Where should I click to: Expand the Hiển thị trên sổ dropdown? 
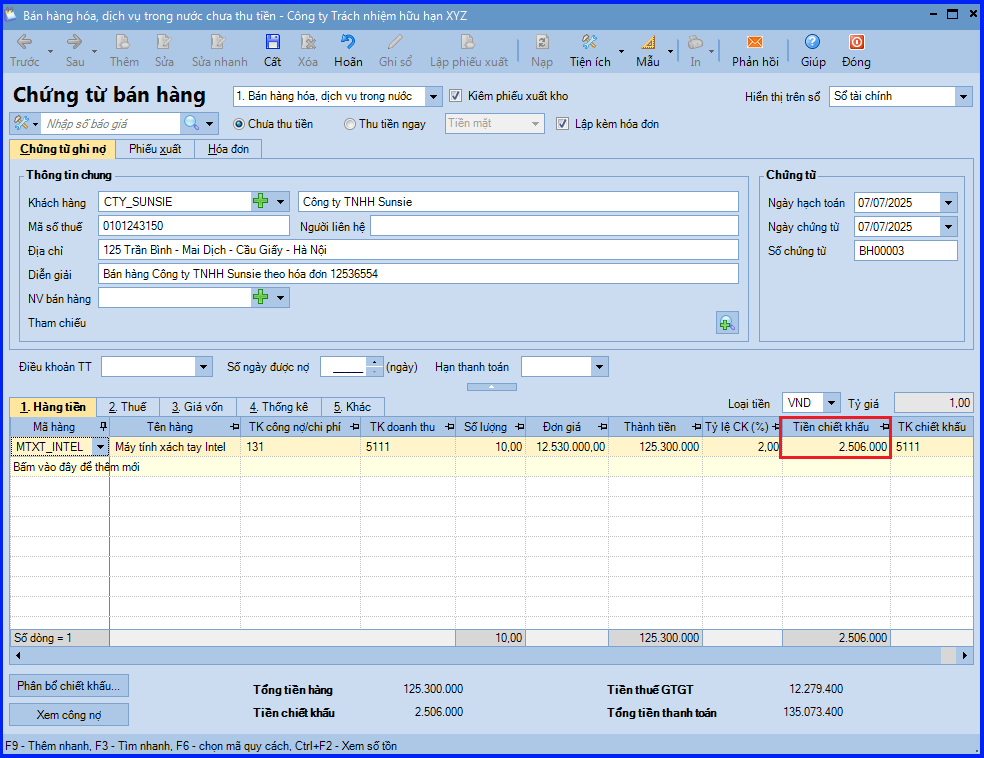click(x=963, y=97)
